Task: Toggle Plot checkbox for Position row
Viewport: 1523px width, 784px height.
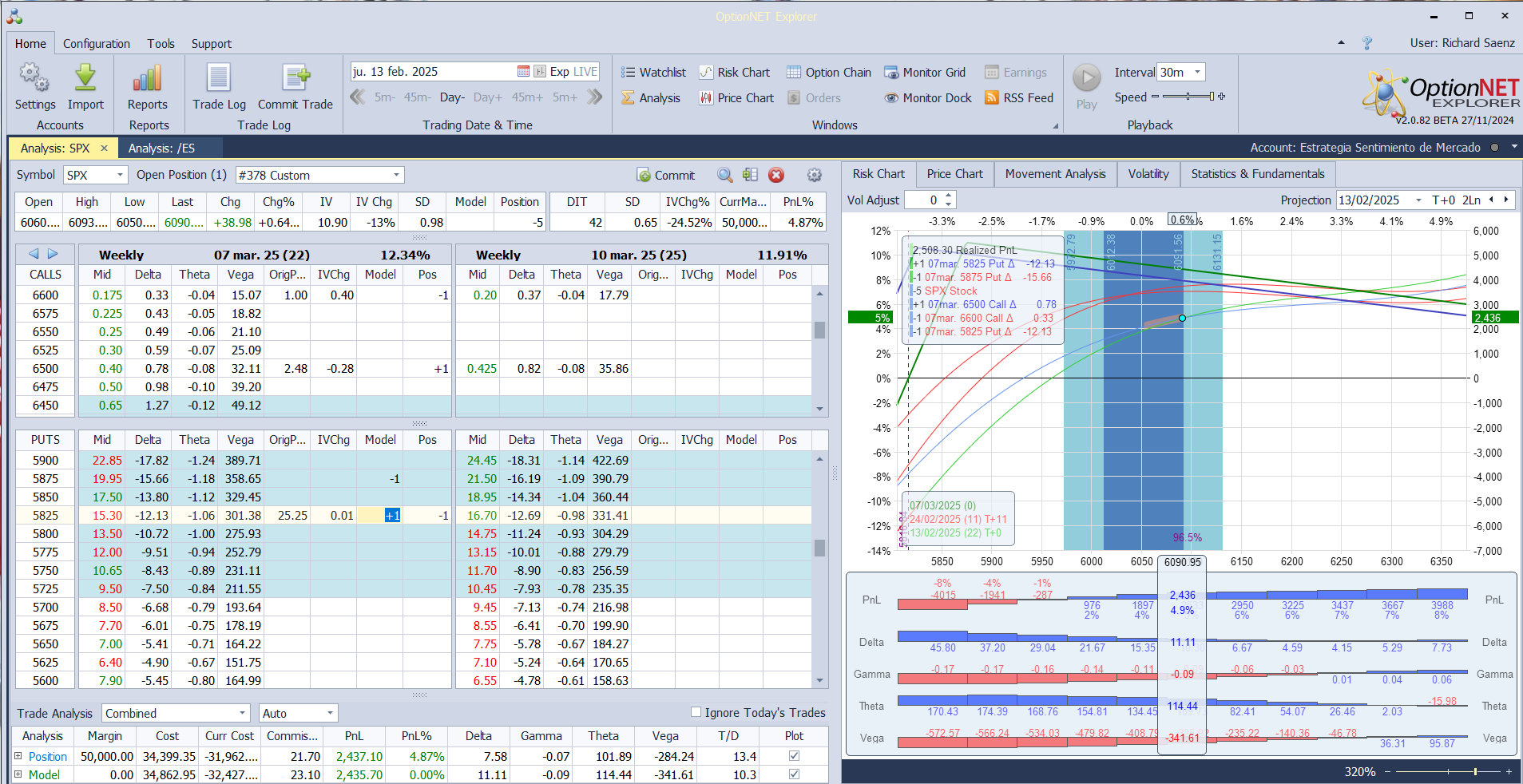Action: [794, 755]
